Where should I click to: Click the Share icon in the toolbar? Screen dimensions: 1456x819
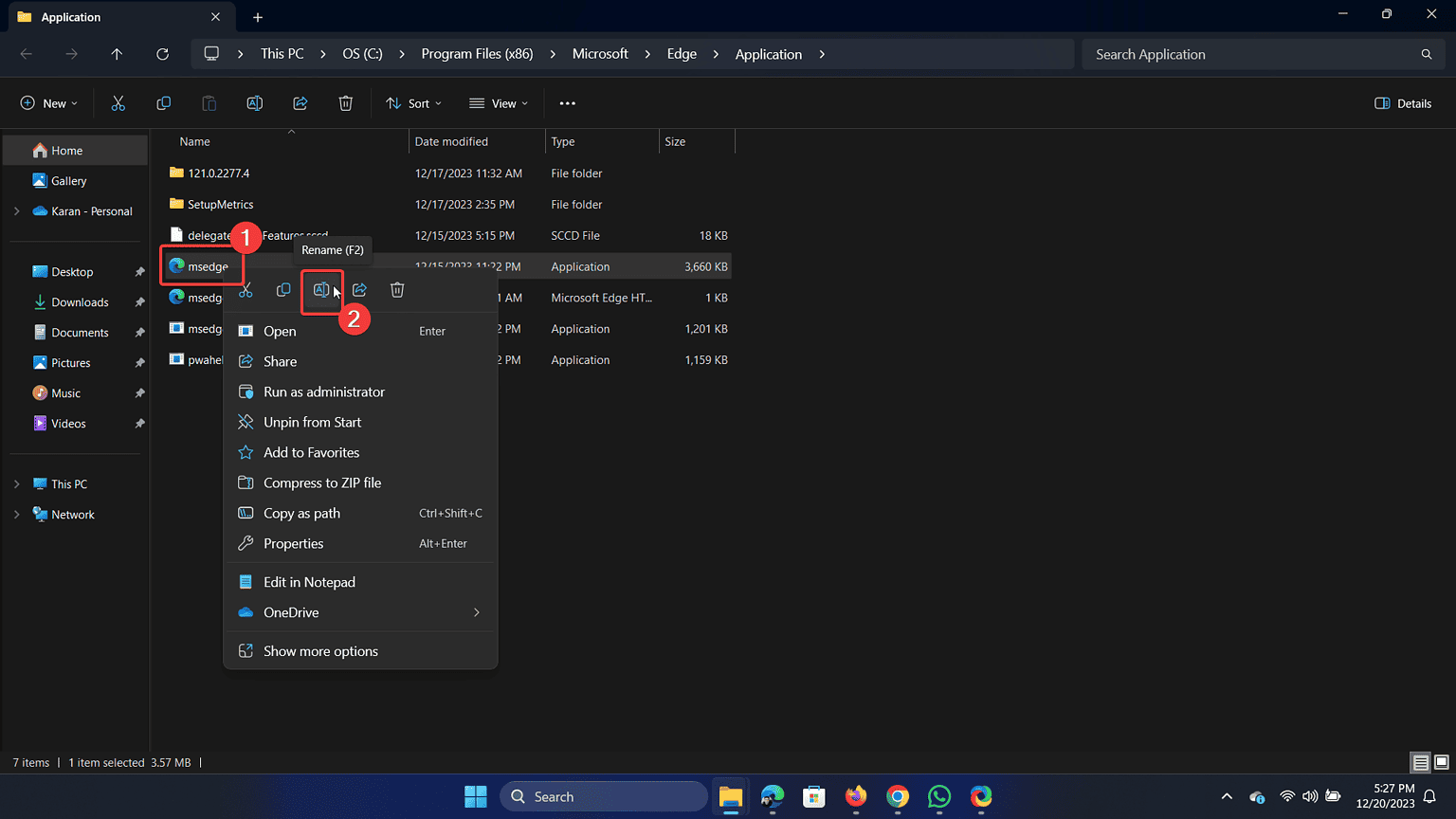[x=300, y=103]
